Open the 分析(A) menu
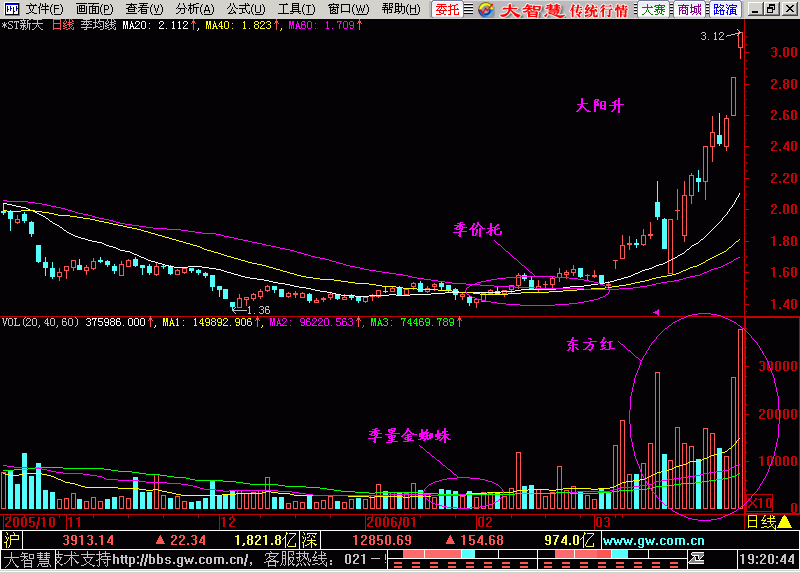 pyautogui.click(x=194, y=9)
